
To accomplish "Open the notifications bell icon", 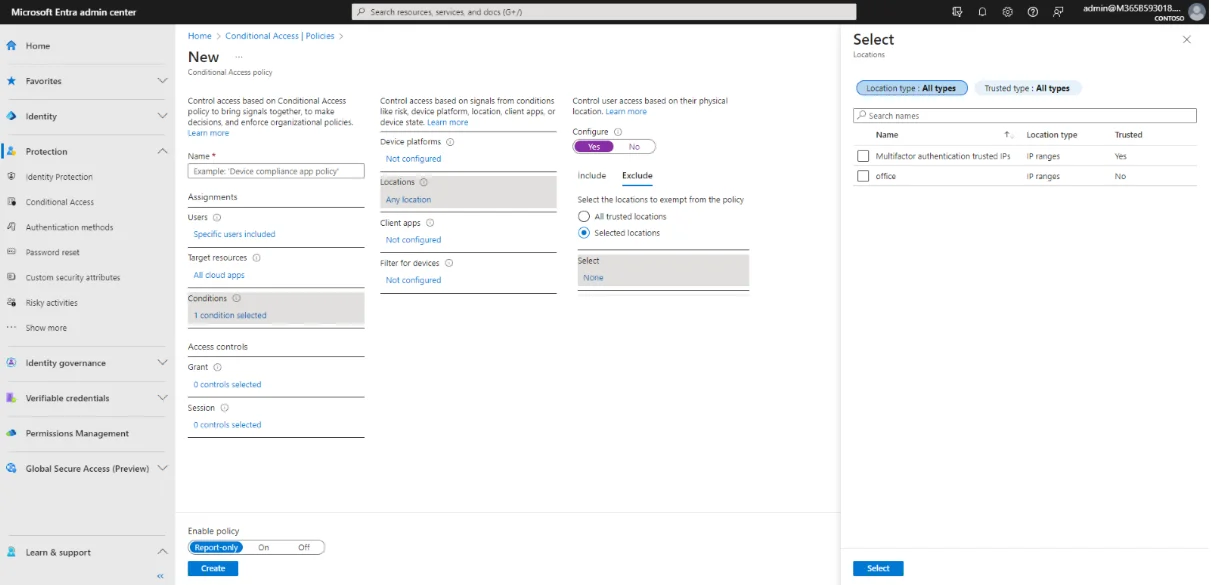I will coord(982,12).
